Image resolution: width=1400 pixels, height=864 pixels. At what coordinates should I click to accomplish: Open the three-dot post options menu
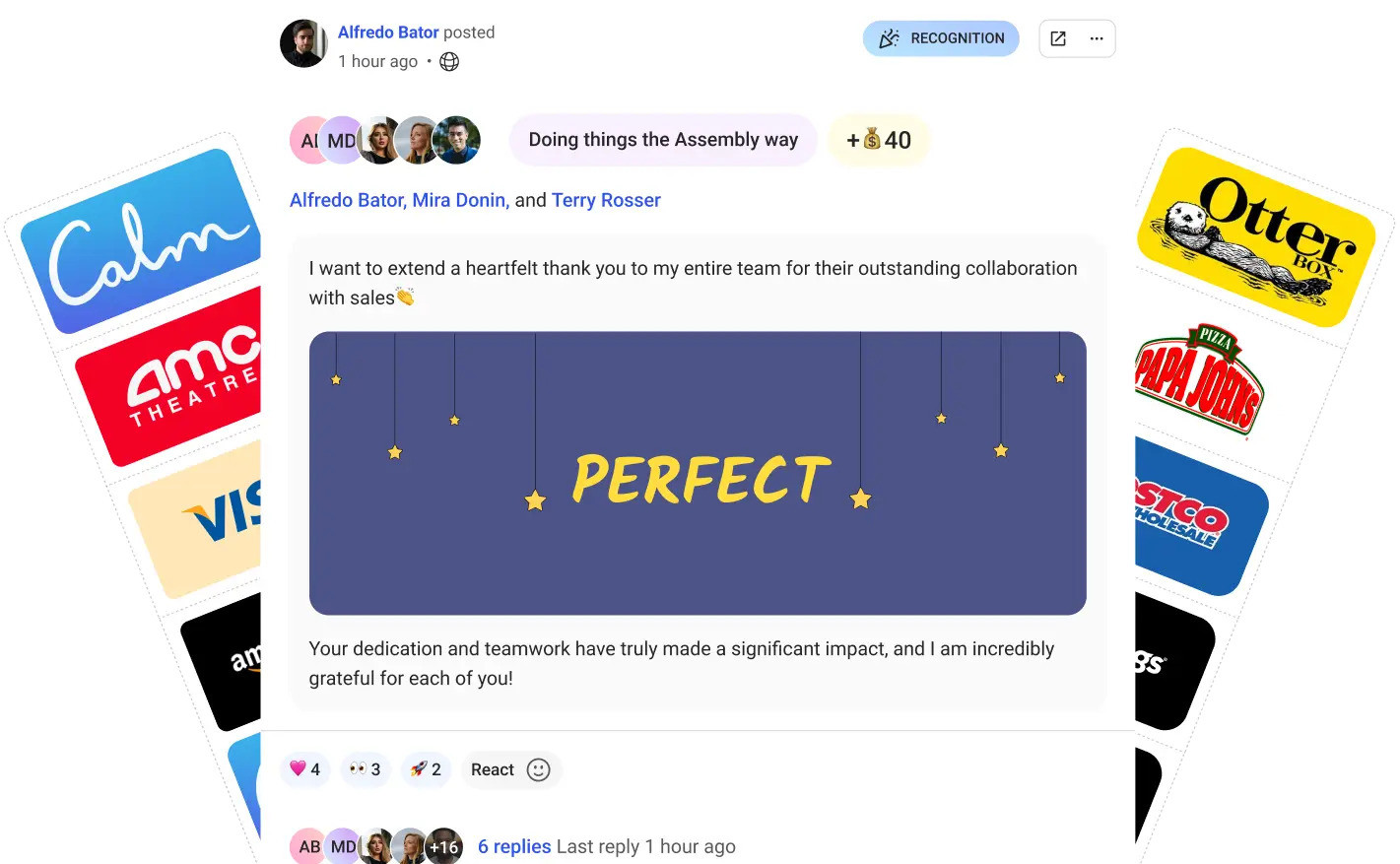1097,38
